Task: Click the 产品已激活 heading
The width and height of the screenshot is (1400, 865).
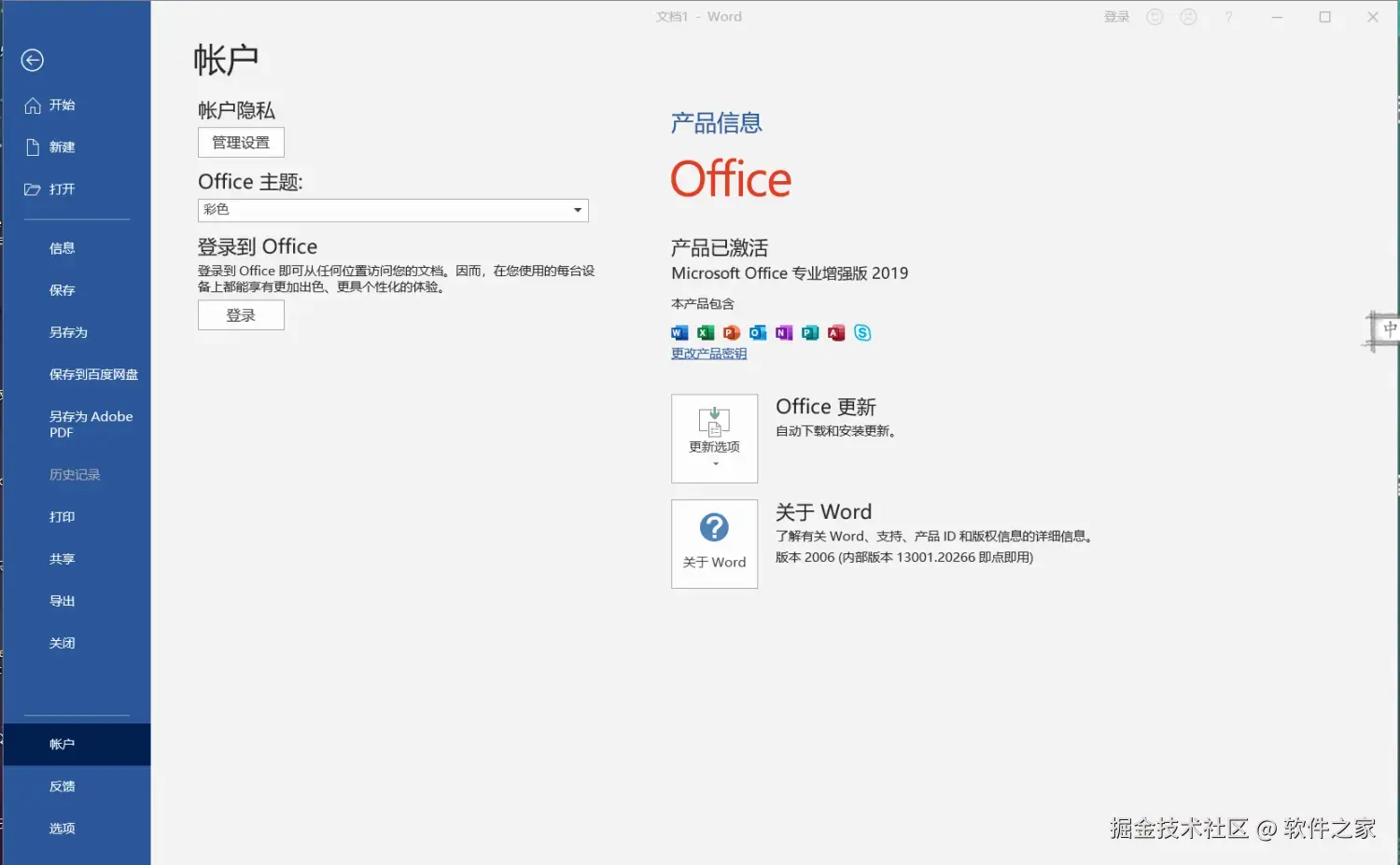Action: [720, 248]
